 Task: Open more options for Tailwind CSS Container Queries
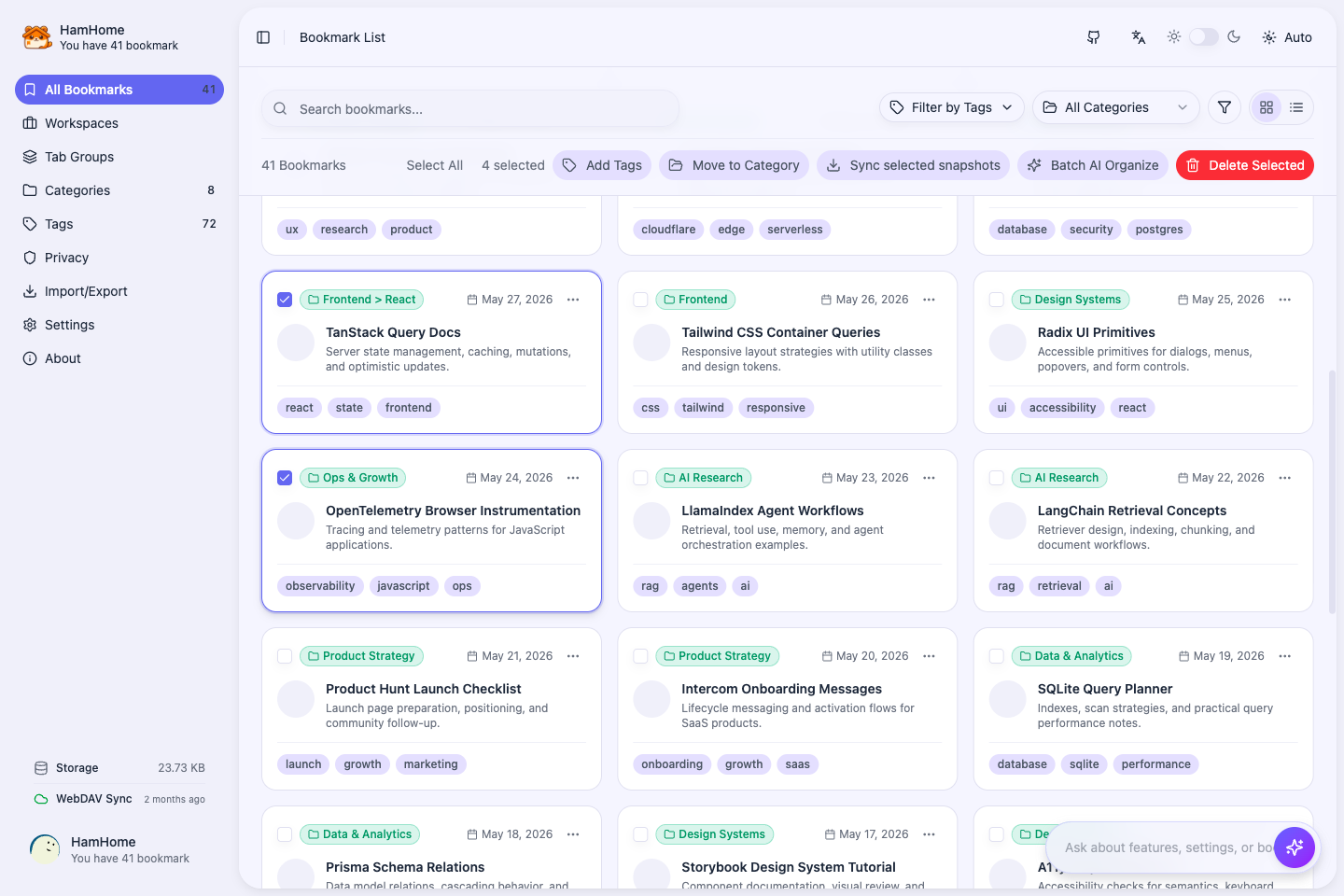[x=929, y=300]
